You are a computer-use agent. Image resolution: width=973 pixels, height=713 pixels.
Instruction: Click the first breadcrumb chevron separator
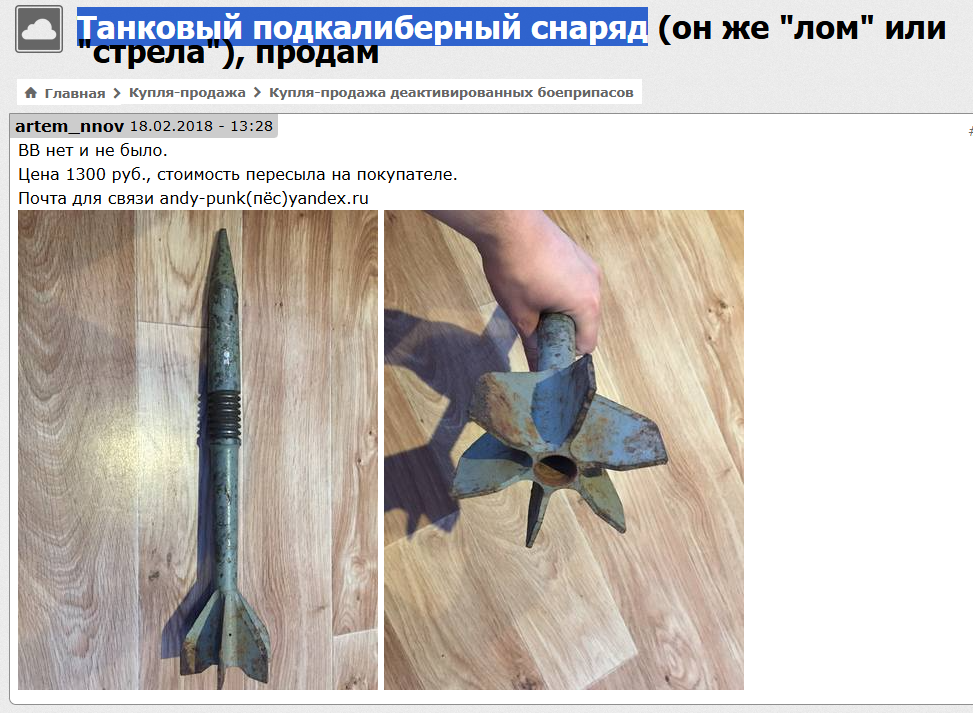117,93
